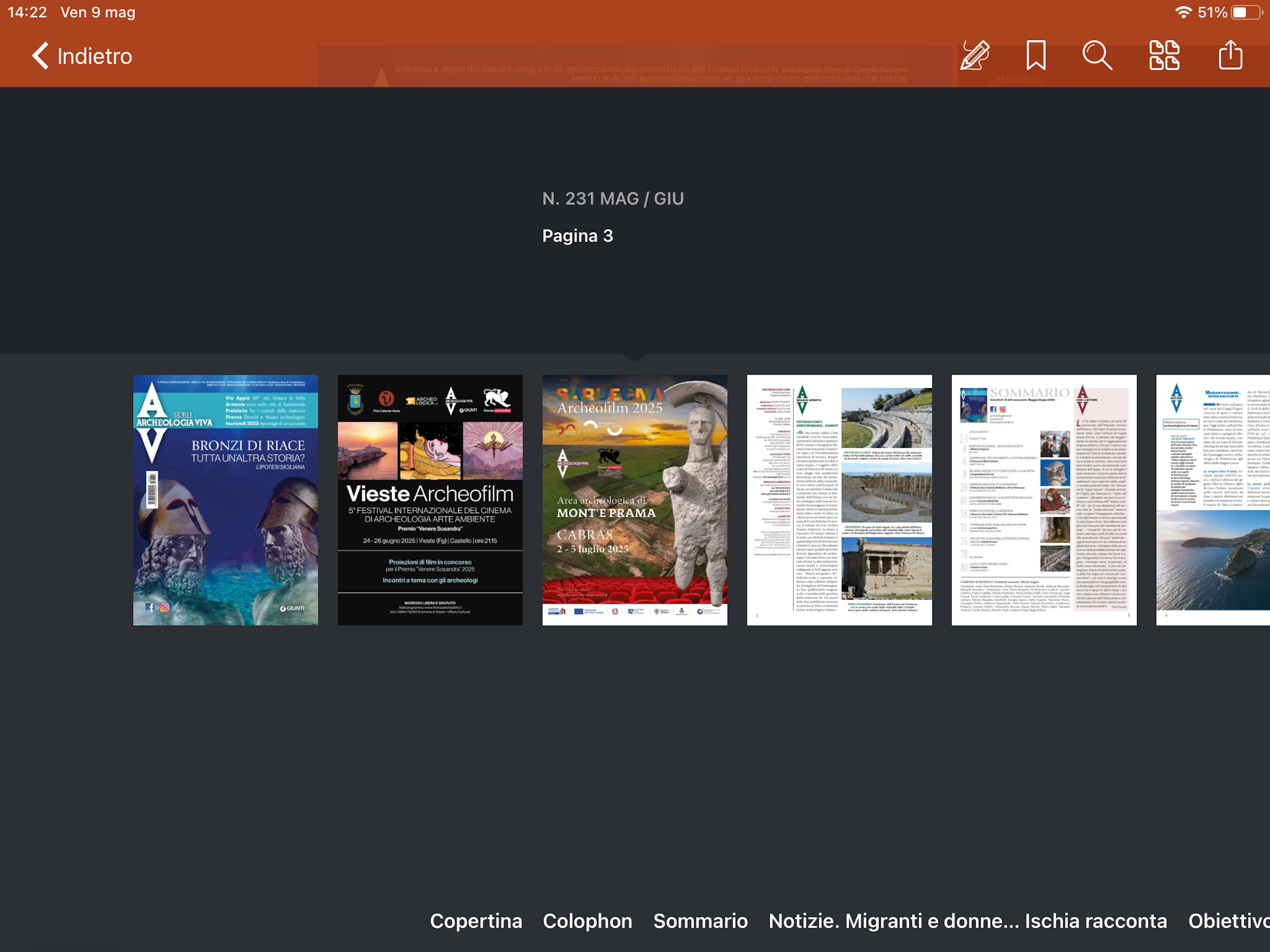Viewport: 1270px width, 952px height.
Task: Tap the Wi-Fi status icon
Action: coord(1184,13)
